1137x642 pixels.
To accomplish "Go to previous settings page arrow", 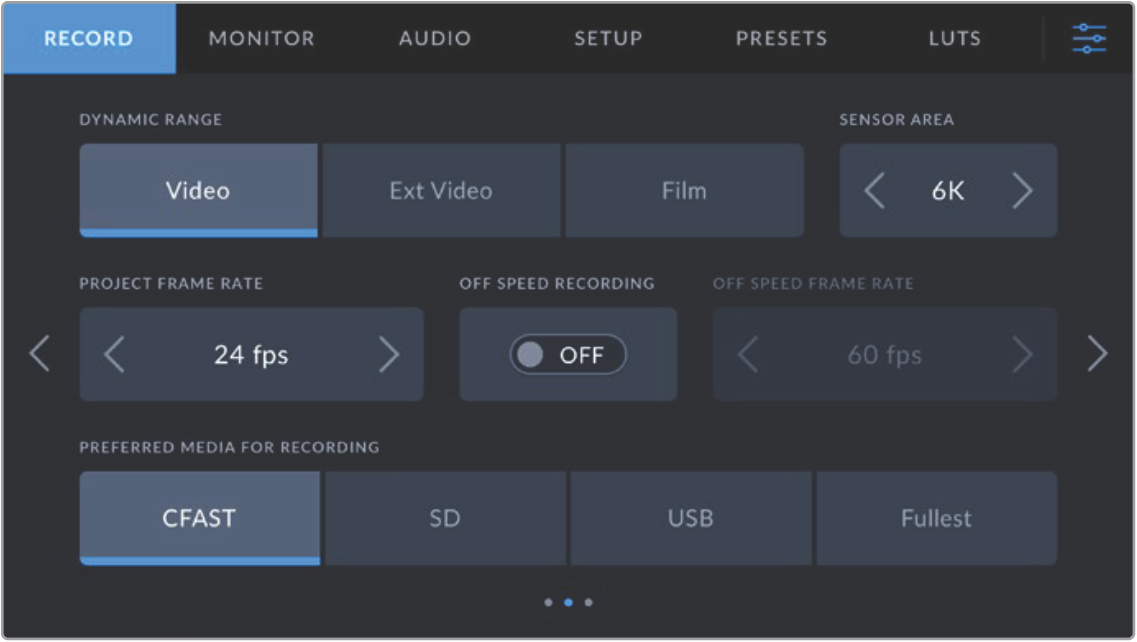I will 40,354.
